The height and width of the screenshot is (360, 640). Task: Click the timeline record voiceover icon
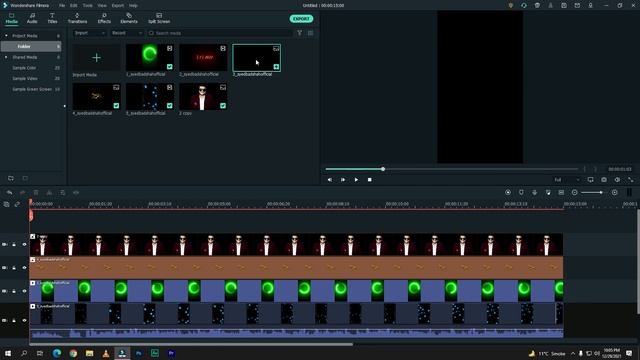tap(535, 193)
